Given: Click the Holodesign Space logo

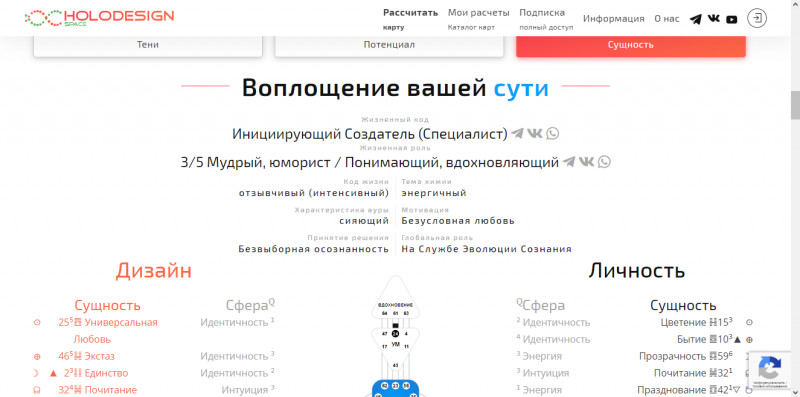Looking at the screenshot, I should tap(99, 17).
